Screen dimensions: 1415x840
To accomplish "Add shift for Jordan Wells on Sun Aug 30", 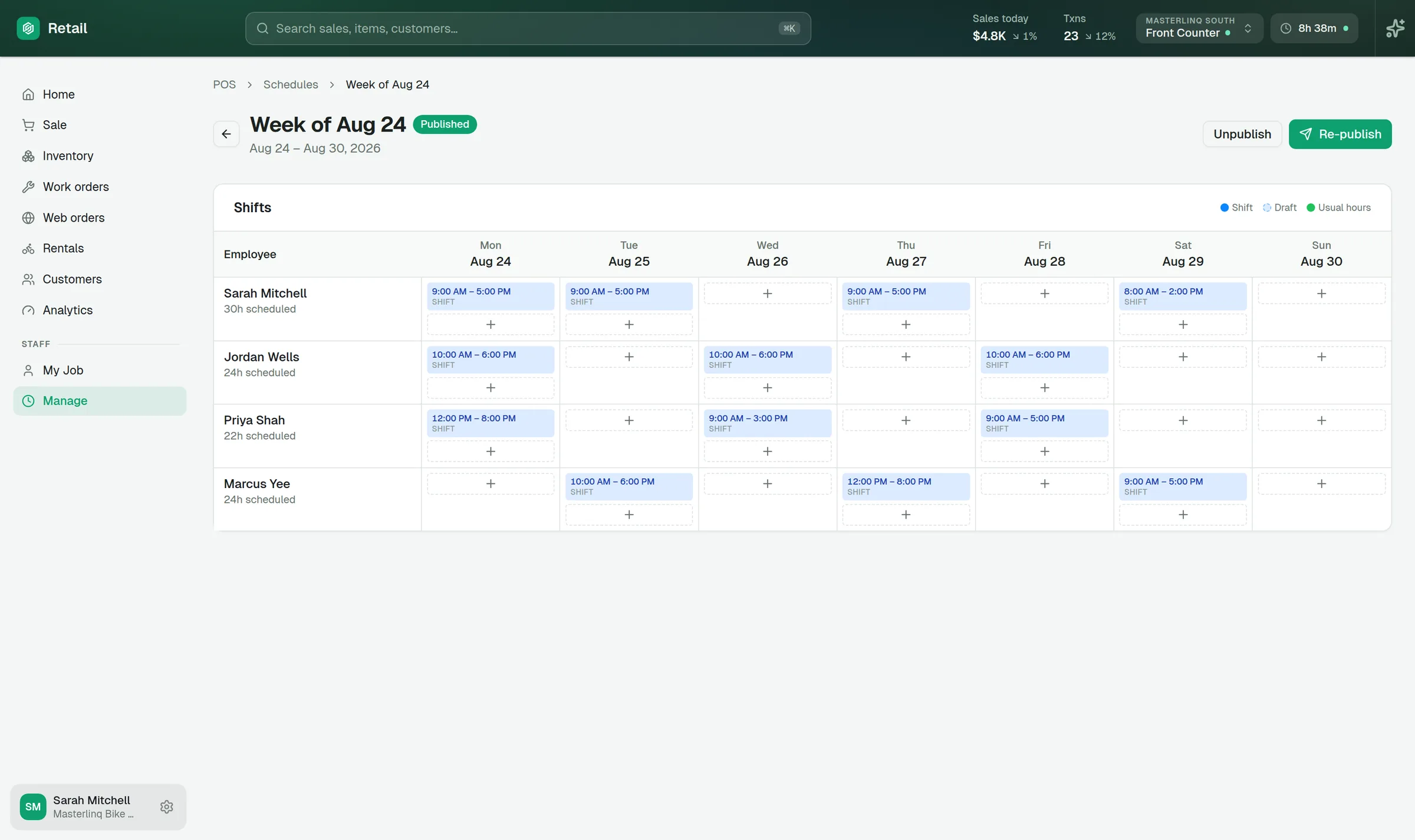I will click(1321, 357).
